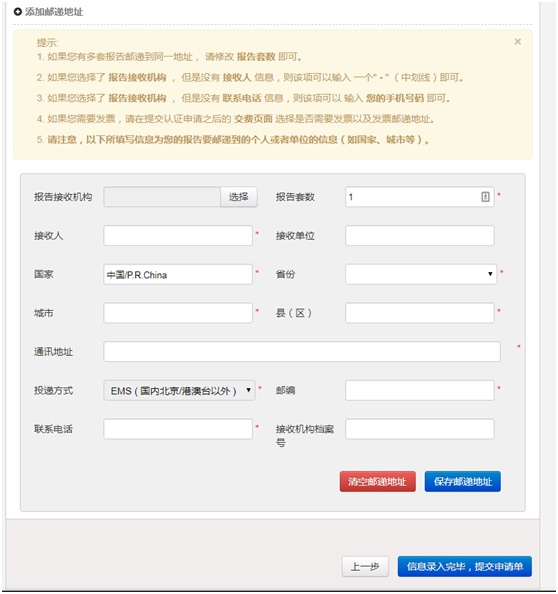Image resolution: width=558 pixels, height=594 pixels.
Task: Expand the 投递方式 EMS dropdown
Action: click(x=179, y=390)
